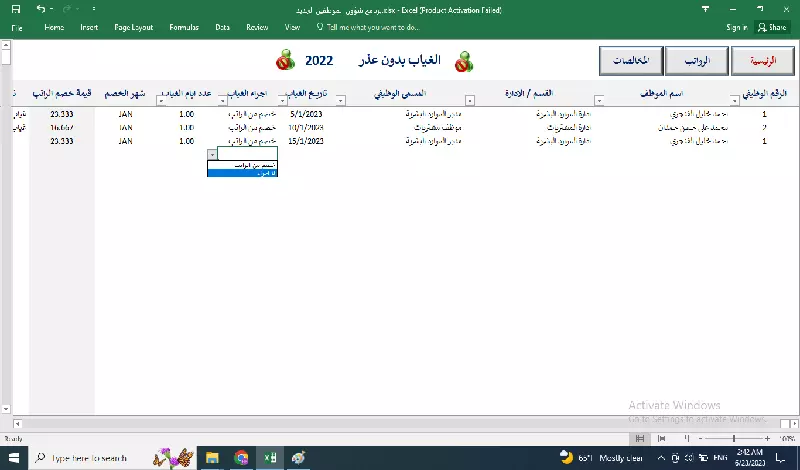Viewport: 800px width, 470px height.
Task: Click the vertical scrollbar down arrow
Action: click(x=6, y=409)
